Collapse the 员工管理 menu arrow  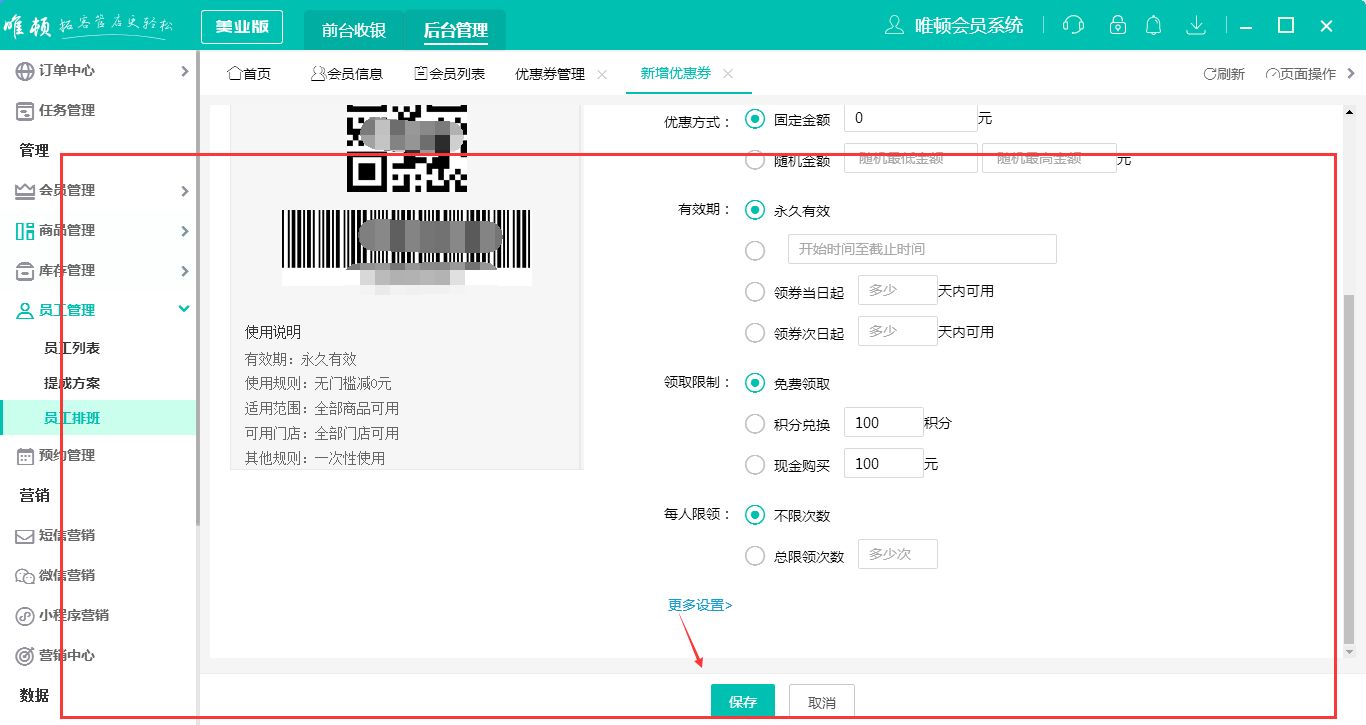click(x=184, y=309)
